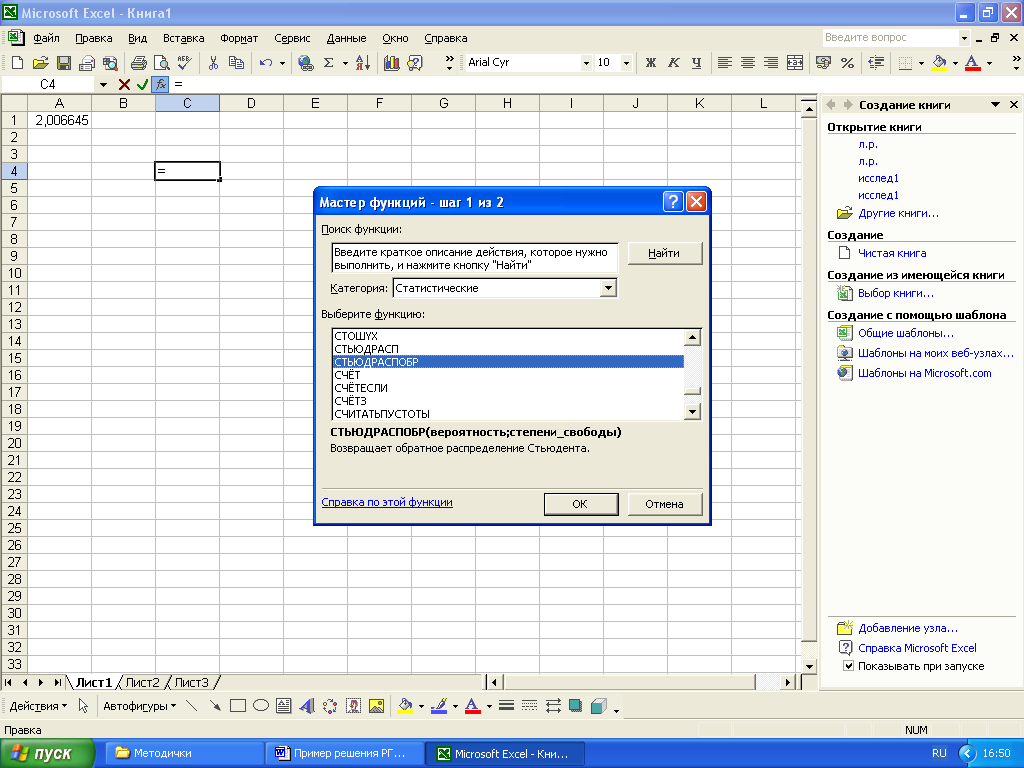Image resolution: width=1024 pixels, height=768 pixels.
Task: Open the Действия drawing menu
Action: 38,706
